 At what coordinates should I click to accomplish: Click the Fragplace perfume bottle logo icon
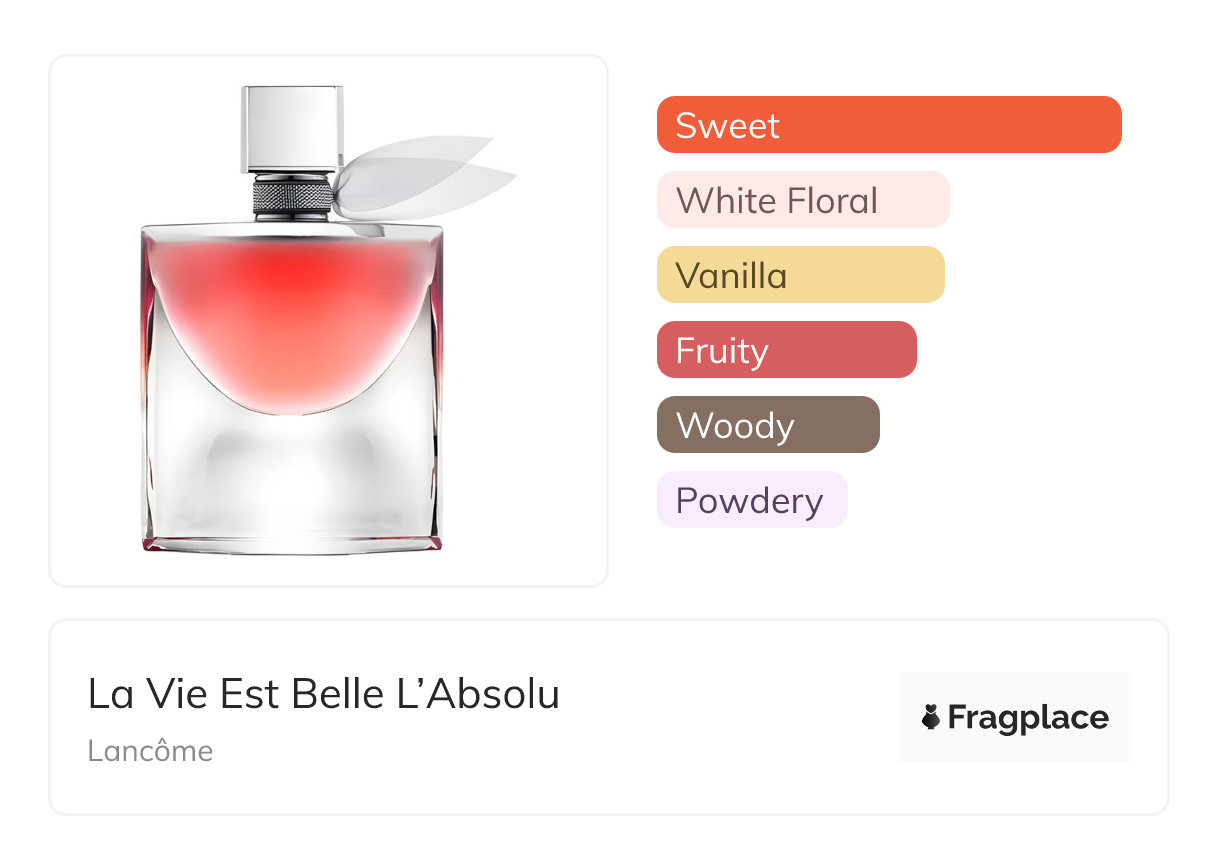931,717
